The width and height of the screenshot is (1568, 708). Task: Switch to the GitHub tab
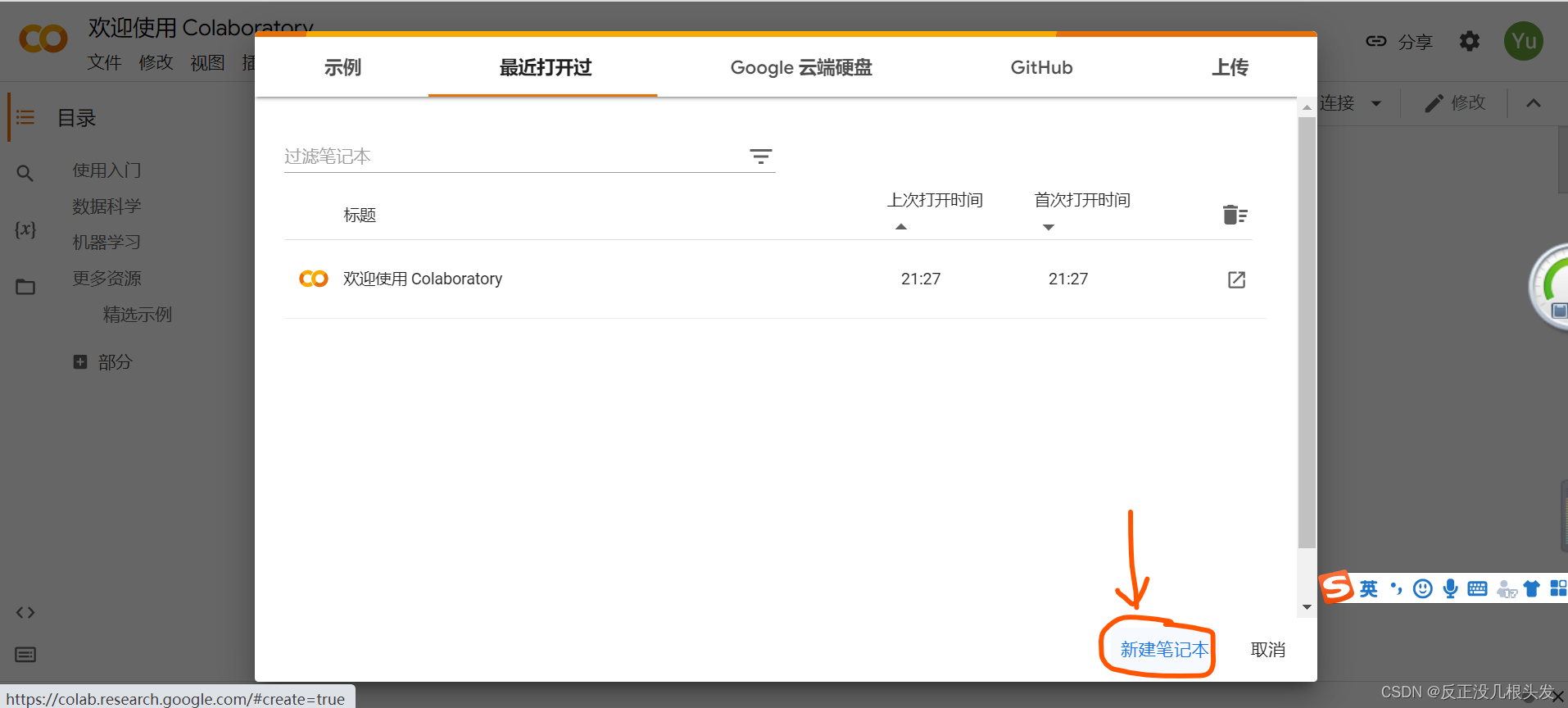[1041, 67]
